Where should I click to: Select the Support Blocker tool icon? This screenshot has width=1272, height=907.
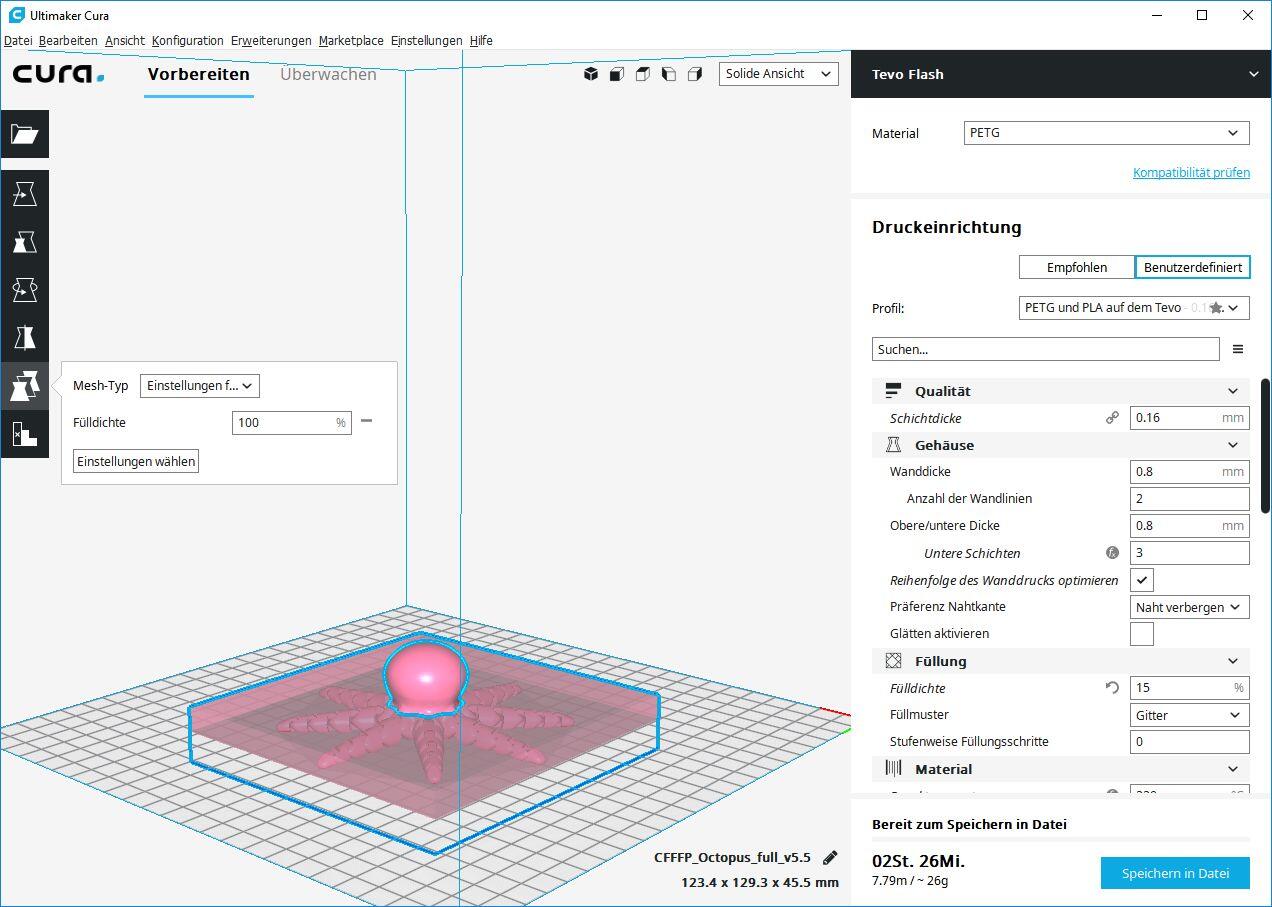[x=24, y=434]
